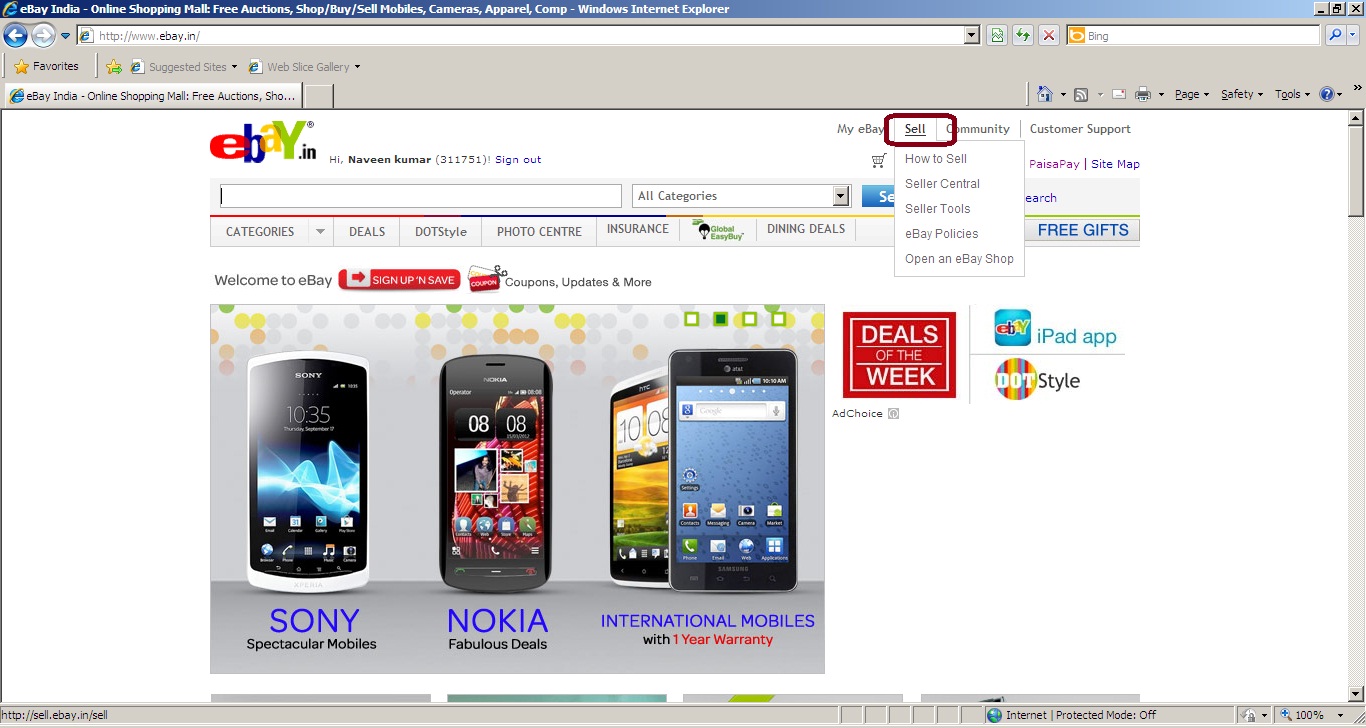Click the Home icon in command bar
1366x728 pixels.
tap(1045, 94)
